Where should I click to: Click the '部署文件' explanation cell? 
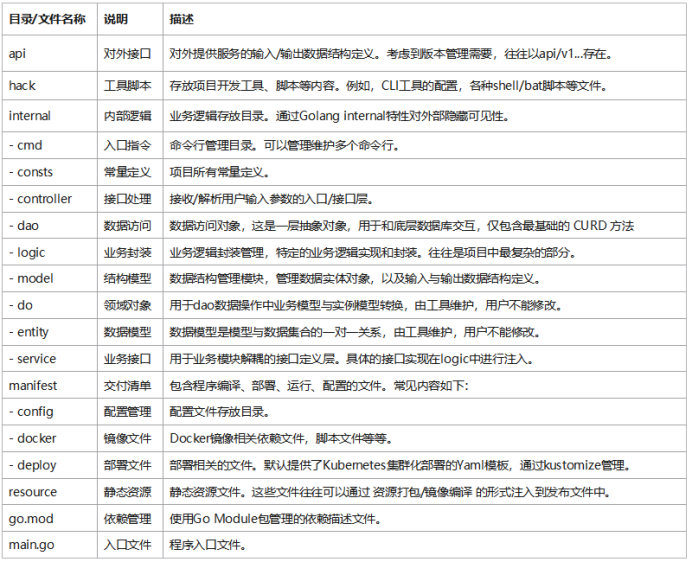click(128, 465)
